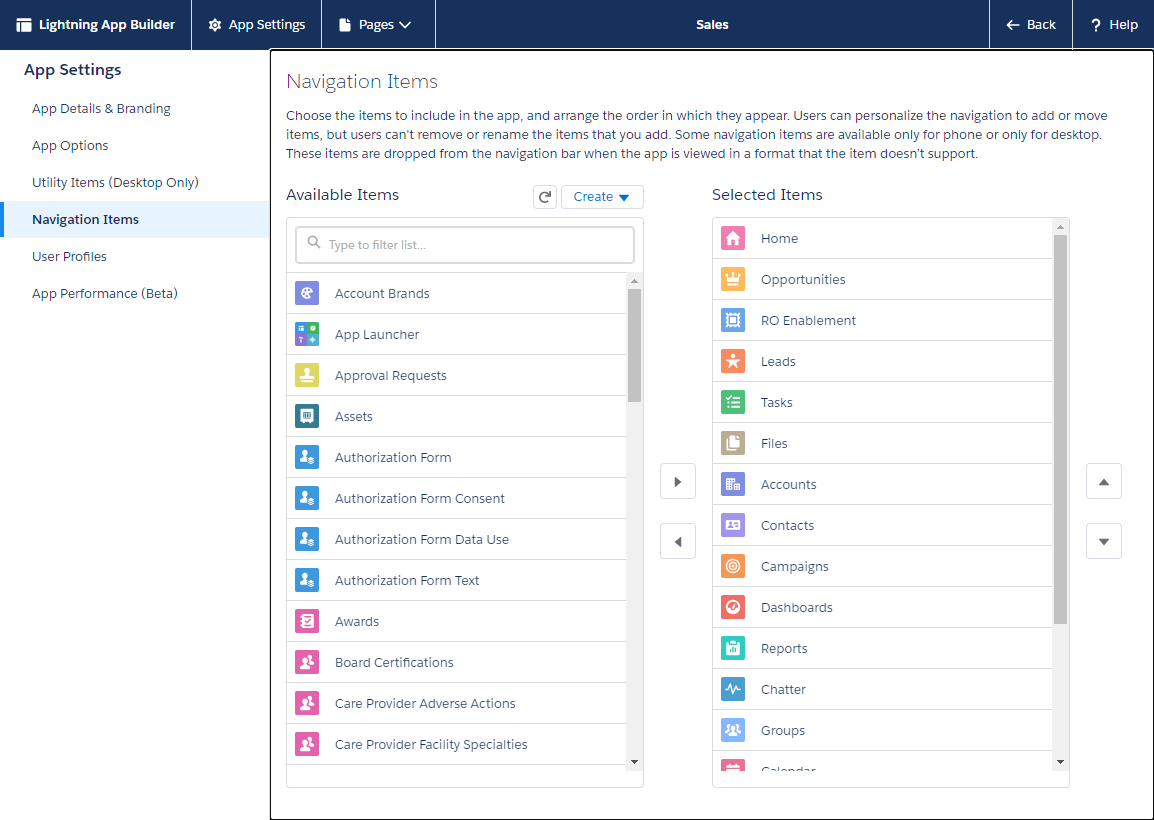Click the RO Enablement icon
The height and width of the screenshot is (820, 1154).
click(x=733, y=320)
